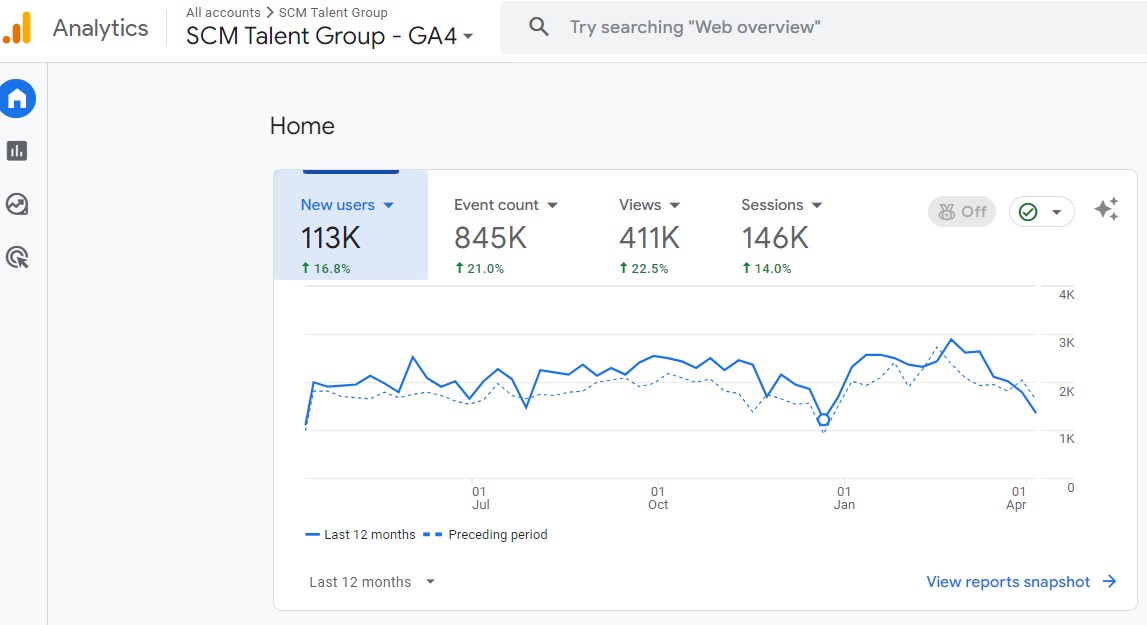Image resolution: width=1147 pixels, height=625 pixels.
Task: Open the Insights sparkle icon
Action: [1107, 209]
